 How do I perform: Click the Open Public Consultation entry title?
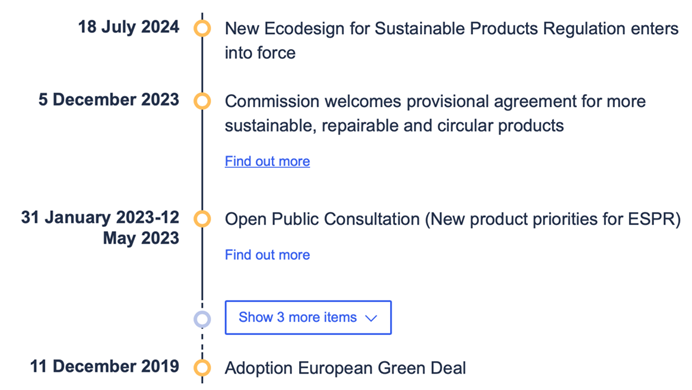[x=453, y=219]
